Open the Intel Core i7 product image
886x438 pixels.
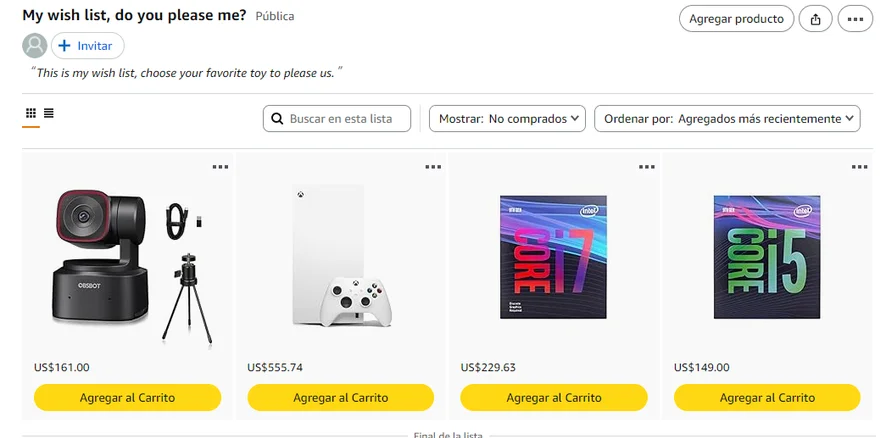[x=553, y=257]
